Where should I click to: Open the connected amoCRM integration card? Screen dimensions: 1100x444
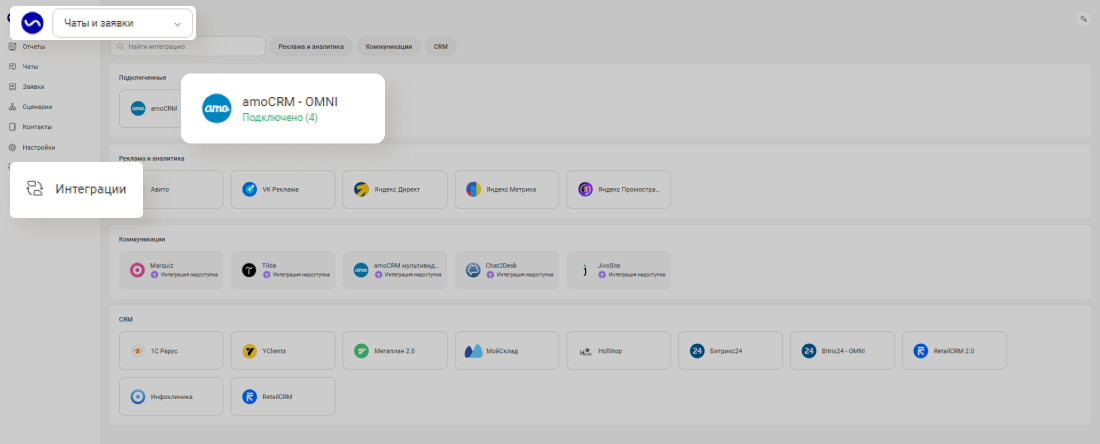click(150, 109)
